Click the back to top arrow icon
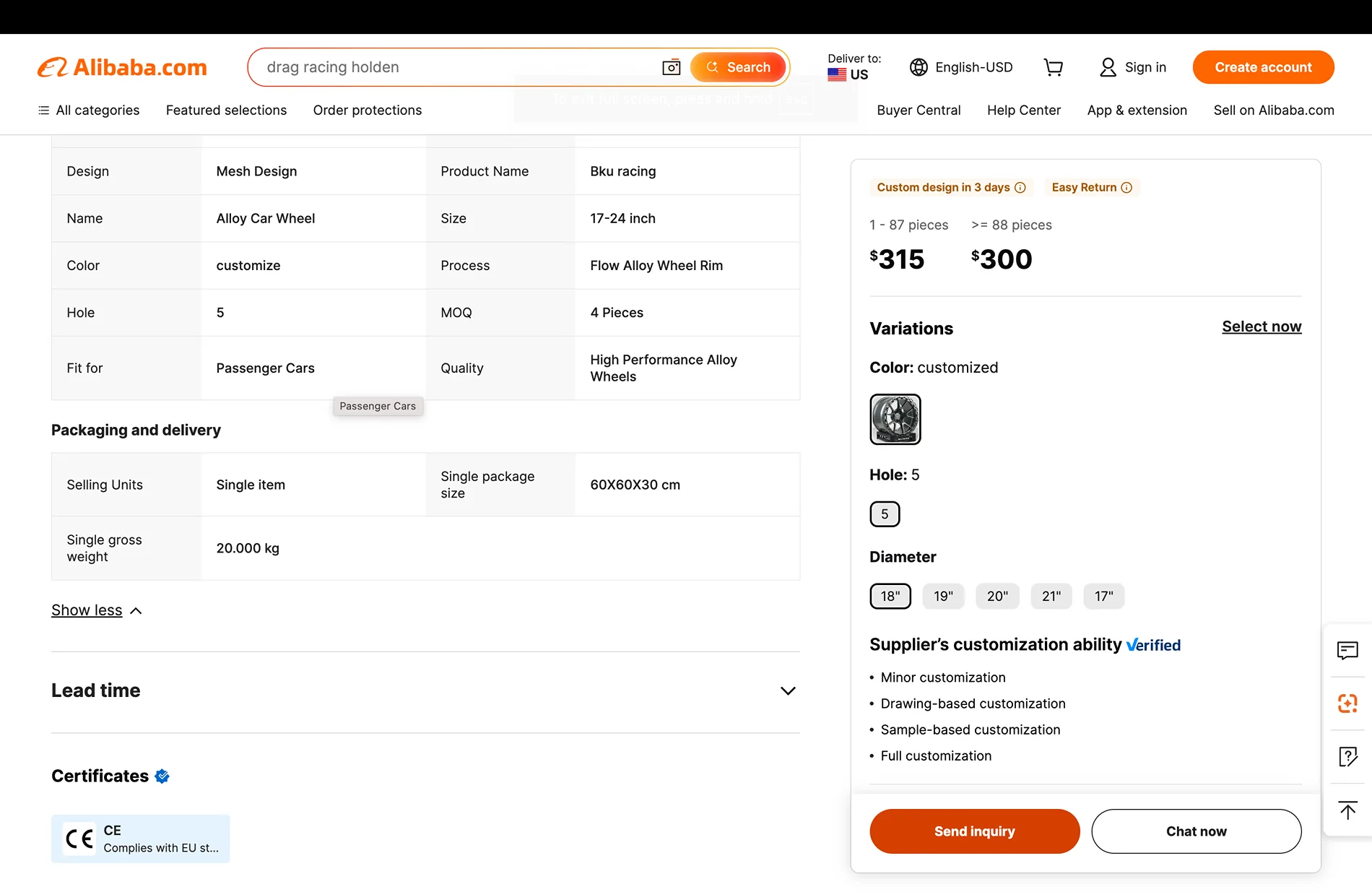This screenshot has height=892, width=1372. tap(1347, 810)
